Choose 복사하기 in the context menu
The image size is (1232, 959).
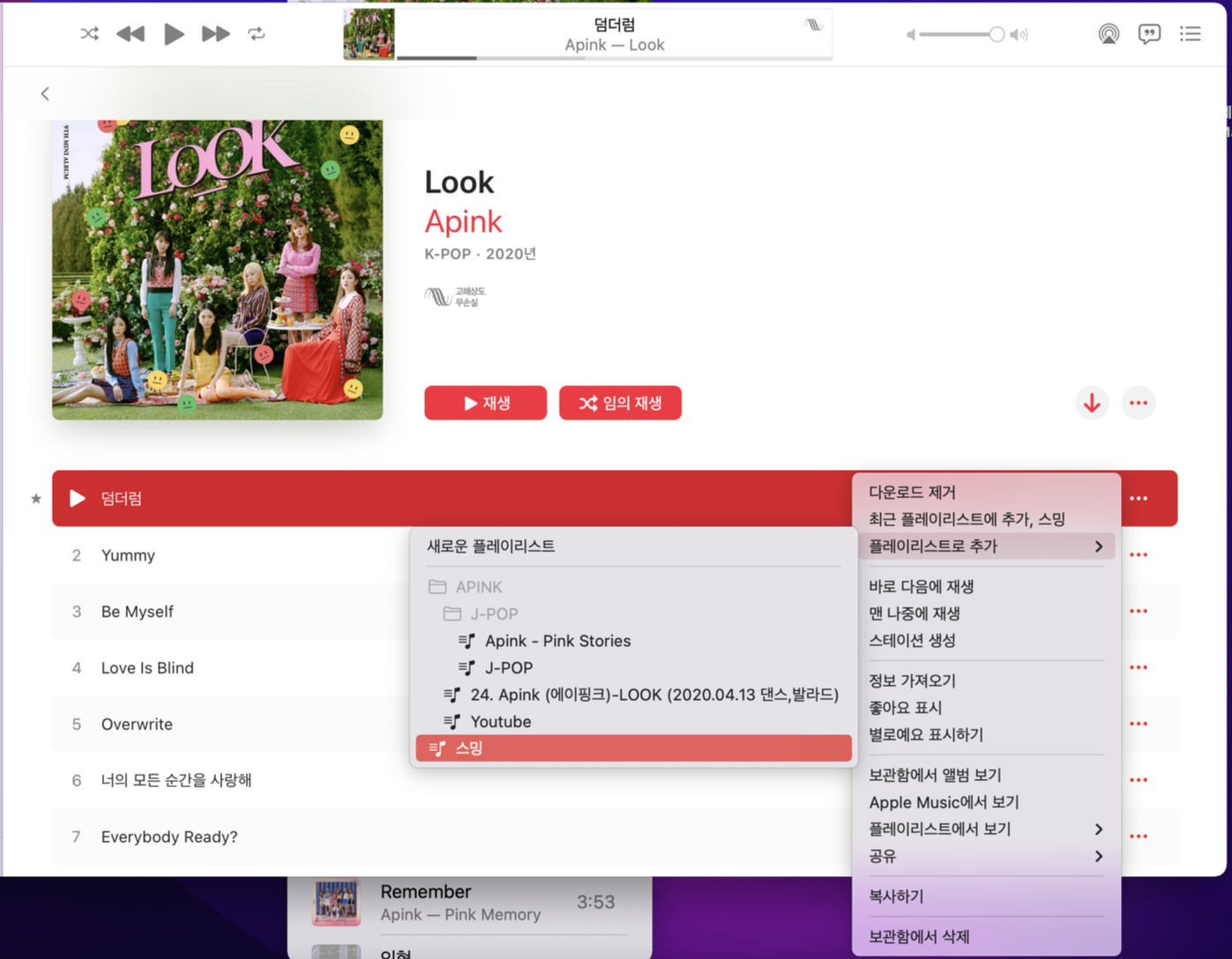coord(986,896)
